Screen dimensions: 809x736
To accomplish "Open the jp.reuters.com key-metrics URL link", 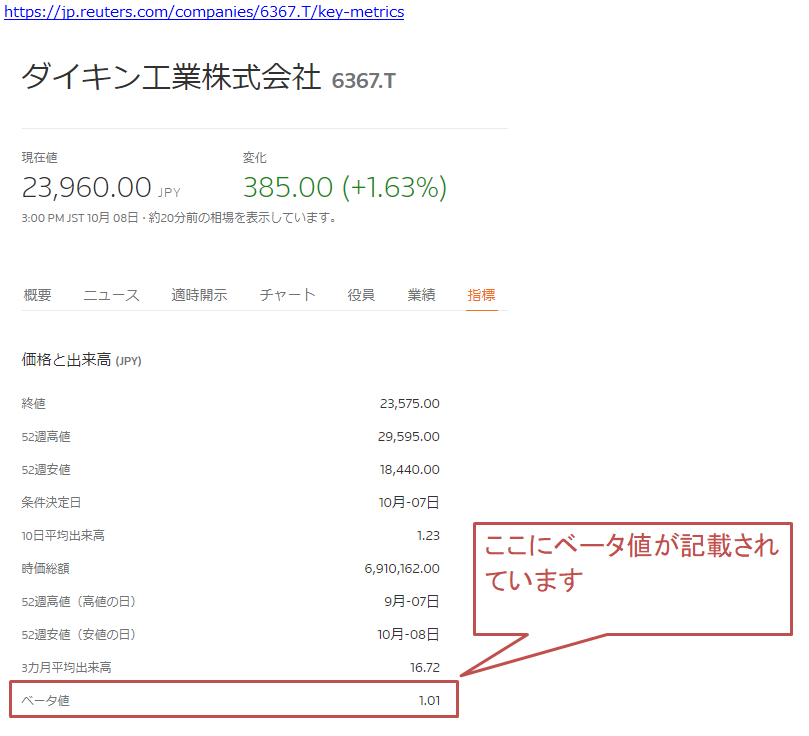I will 204,11.
